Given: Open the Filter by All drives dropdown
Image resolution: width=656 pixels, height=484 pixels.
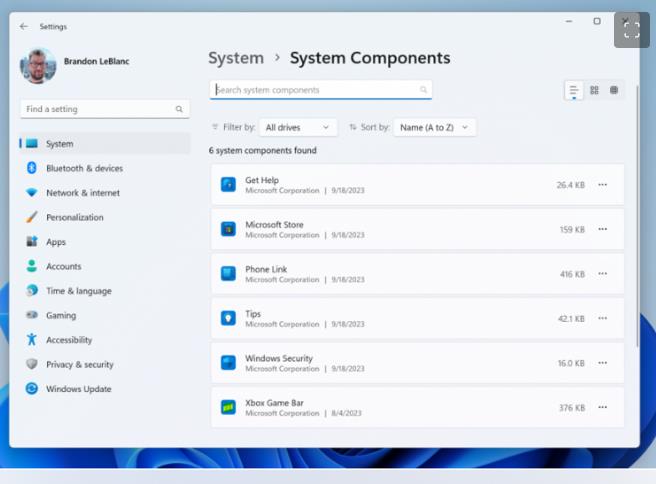Looking at the screenshot, I should [x=297, y=127].
